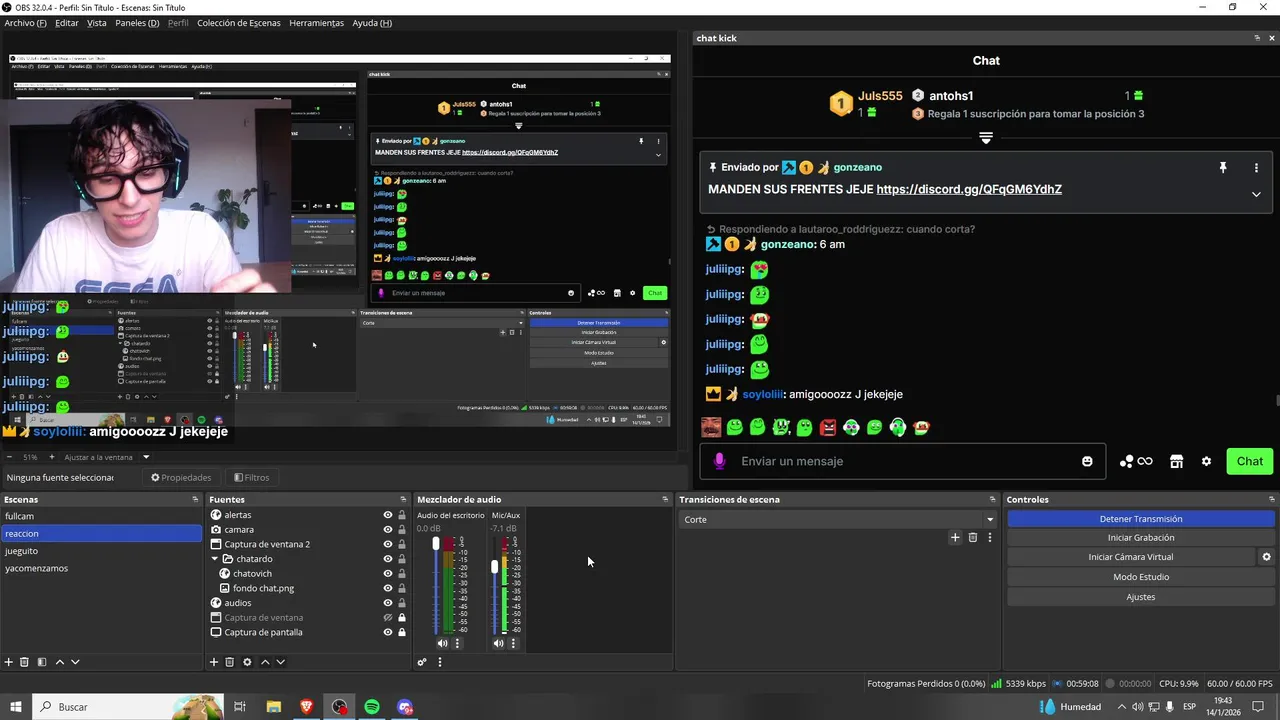Viewport: 1280px width, 720px height.
Task: Float the Fuentes dock panel
Action: pos(403,499)
